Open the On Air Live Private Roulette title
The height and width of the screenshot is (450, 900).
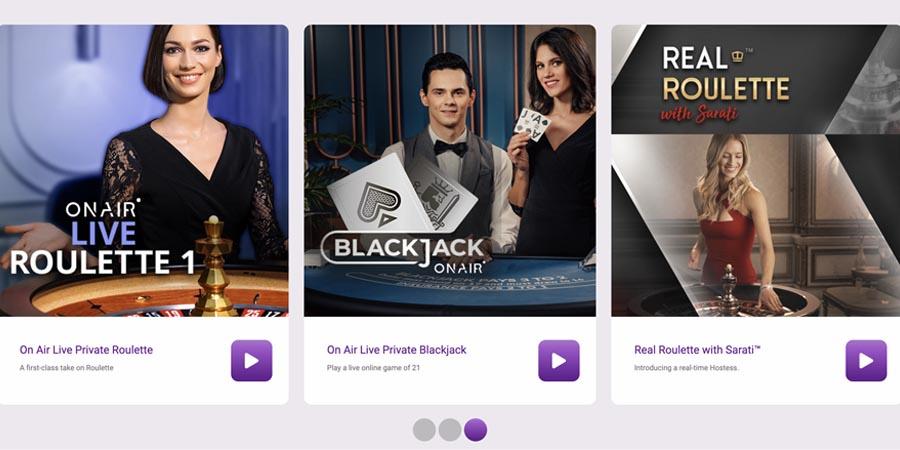pyautogui.click(x=86, y=350)
